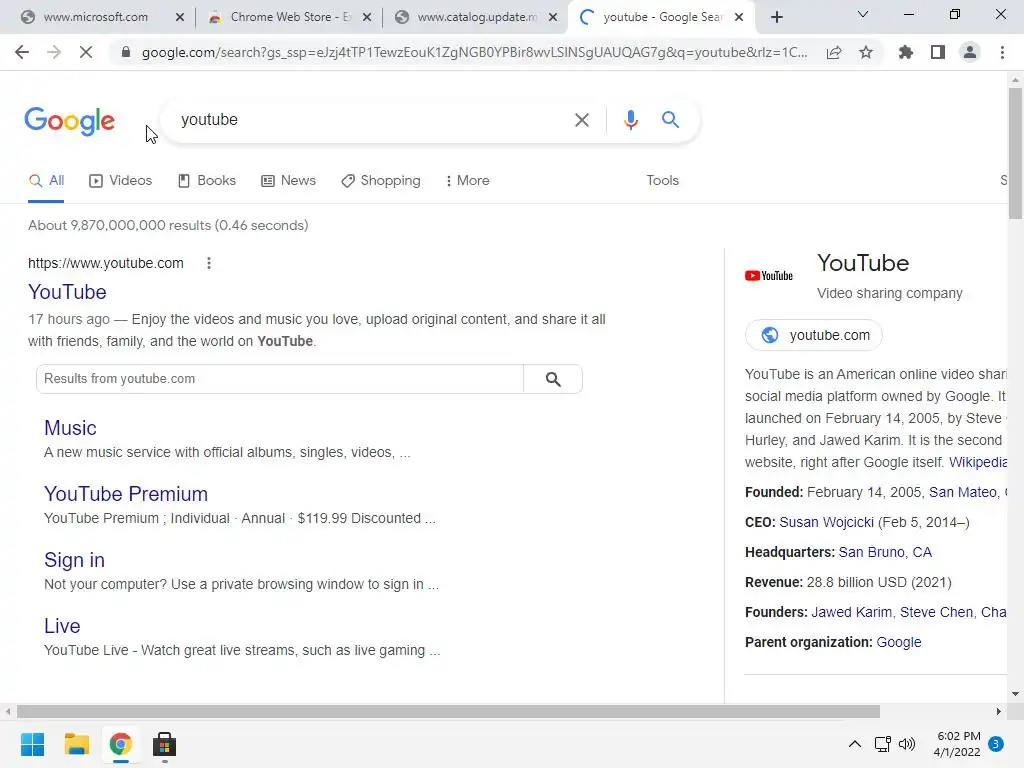This screenshot has height=768, width=1024.
Task: Toggle the Chrome side panel icon
Action: tap(938, 52)
